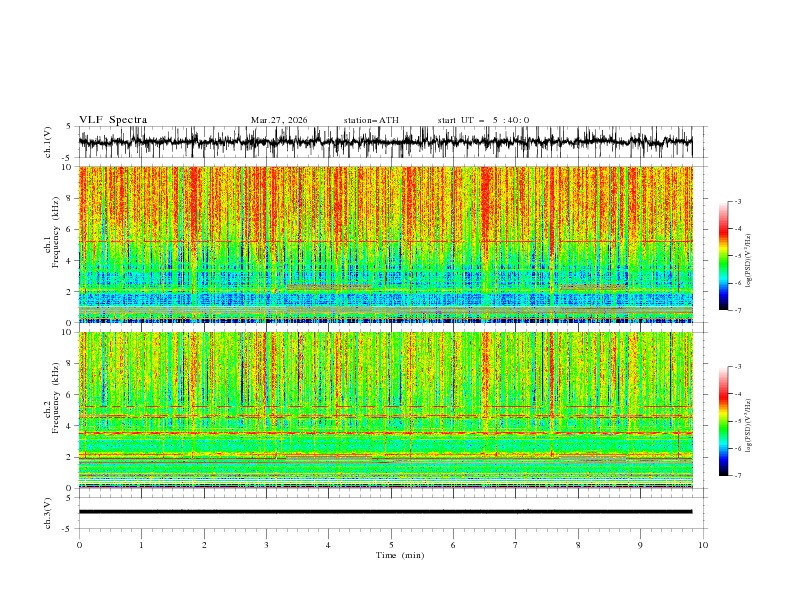Click the ch.2 "Frequency (kHz)" axis label

[56, 398]
